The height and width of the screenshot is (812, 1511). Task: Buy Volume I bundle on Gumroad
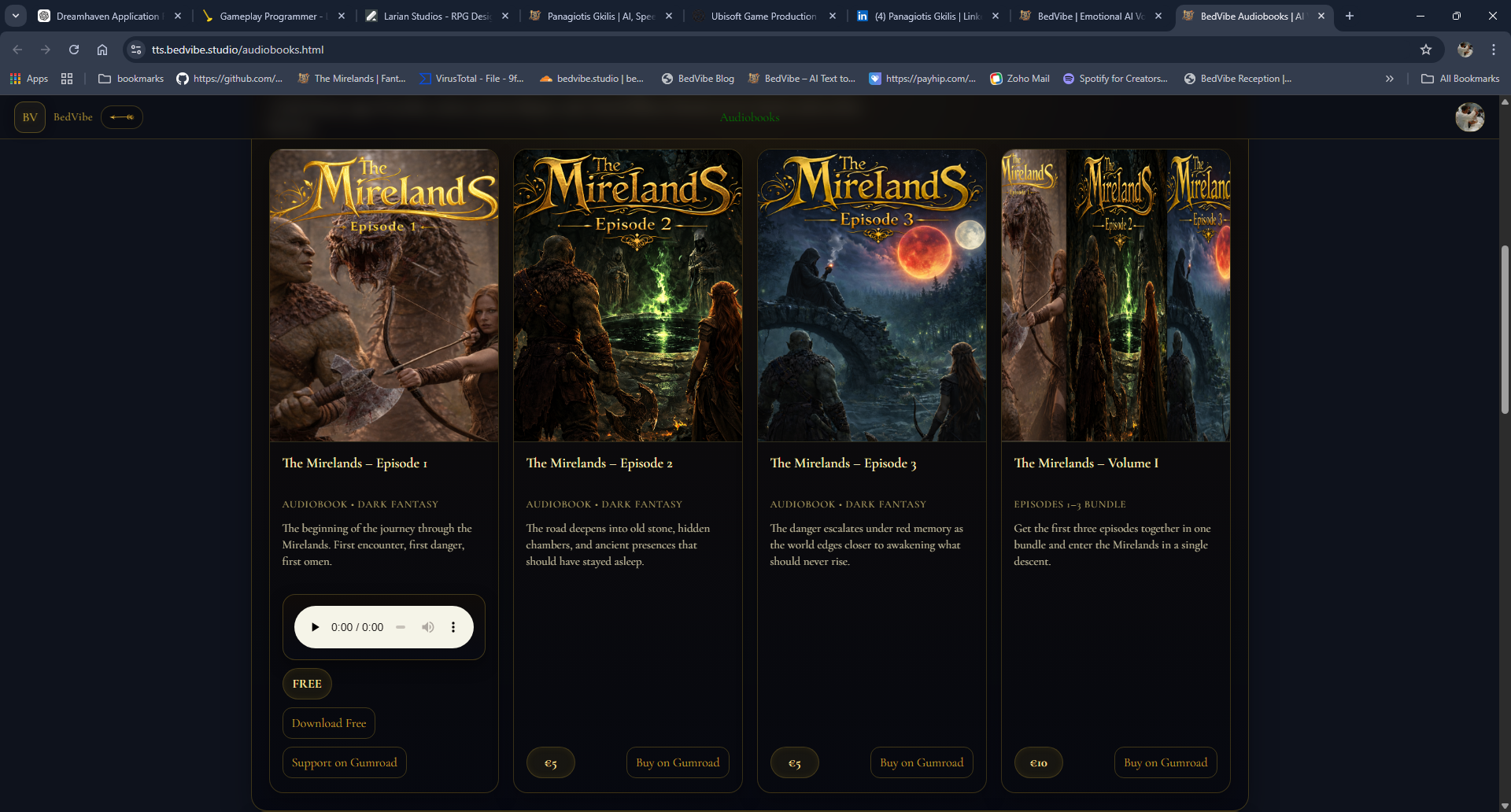click(x=1166, y=762)
